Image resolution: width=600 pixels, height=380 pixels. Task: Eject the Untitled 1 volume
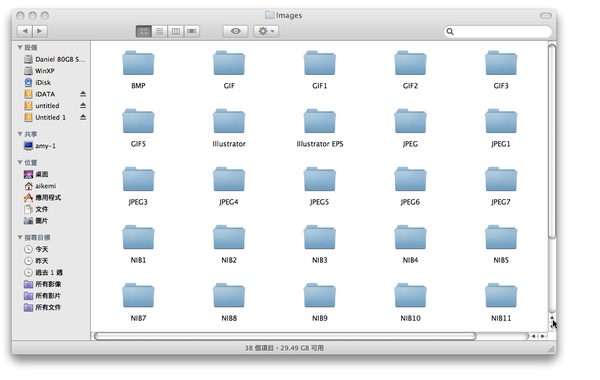coord(83,117)
